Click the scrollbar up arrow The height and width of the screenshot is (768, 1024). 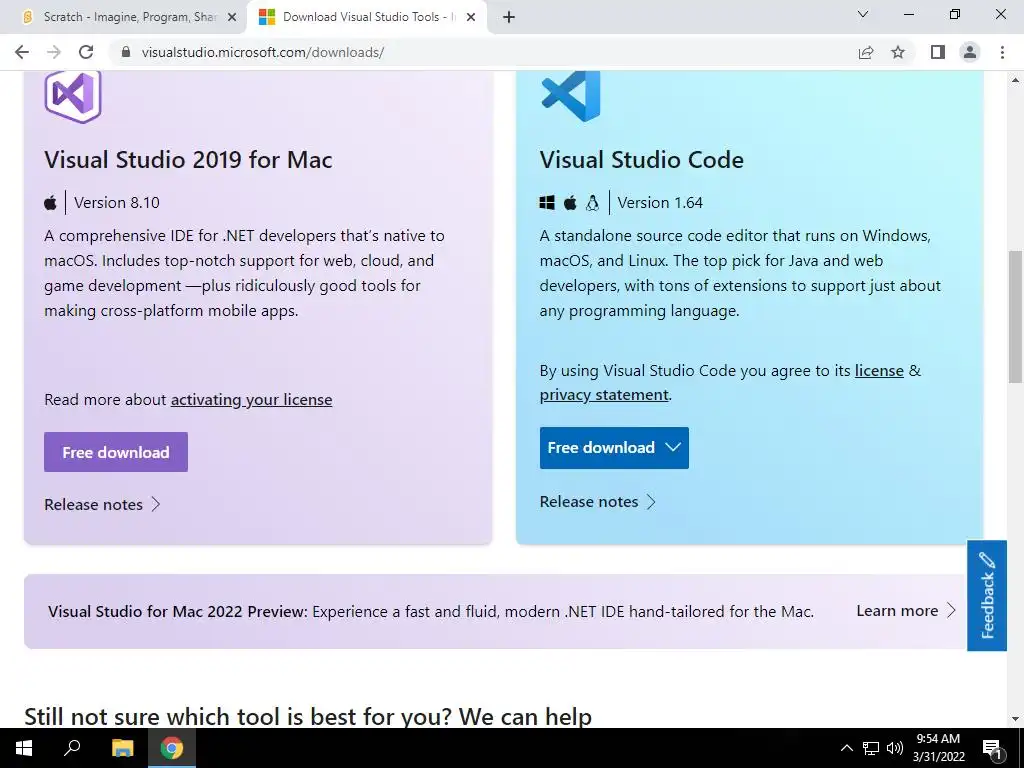point(1015,80)
